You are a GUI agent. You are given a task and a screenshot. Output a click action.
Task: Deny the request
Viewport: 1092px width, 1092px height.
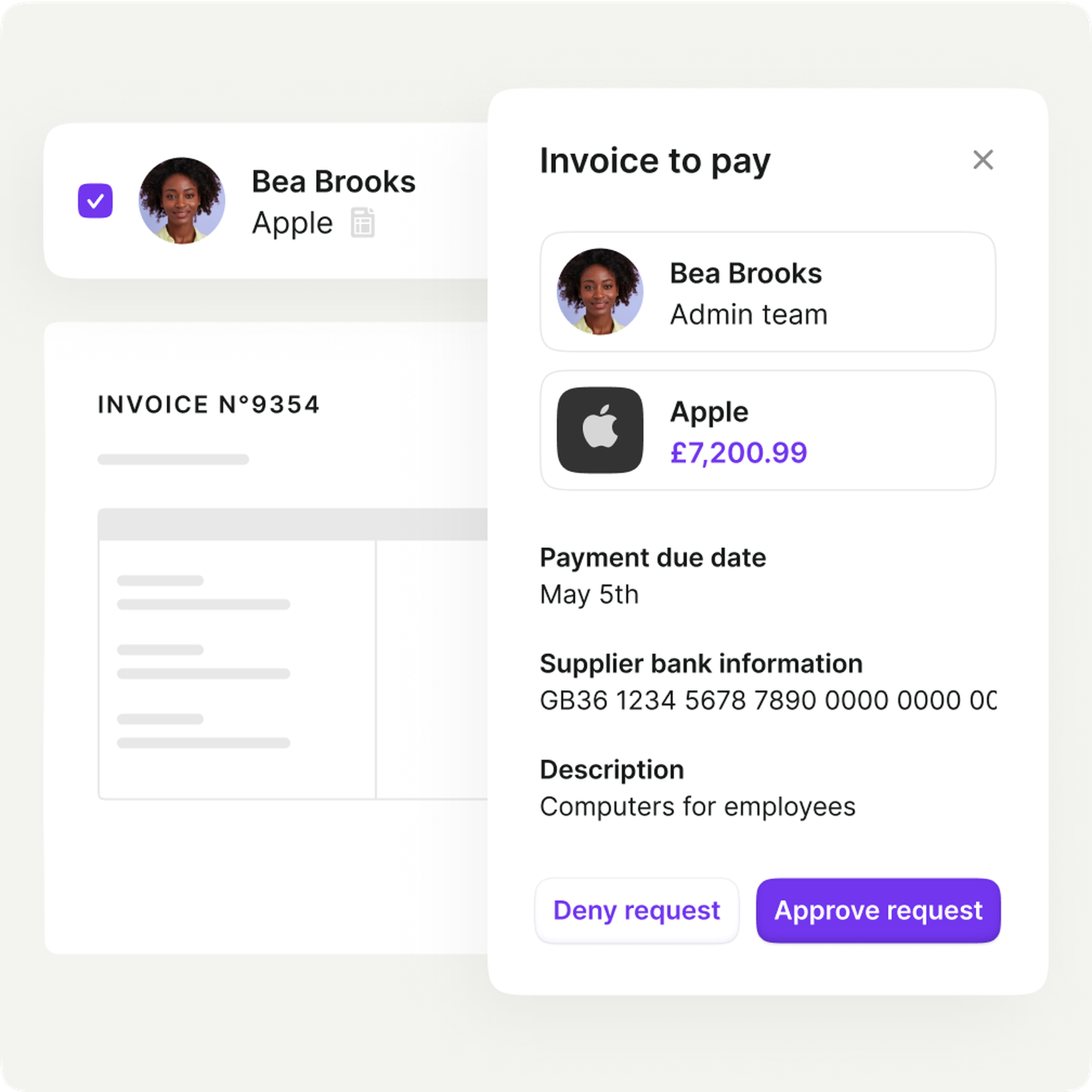tap(637, 911)
